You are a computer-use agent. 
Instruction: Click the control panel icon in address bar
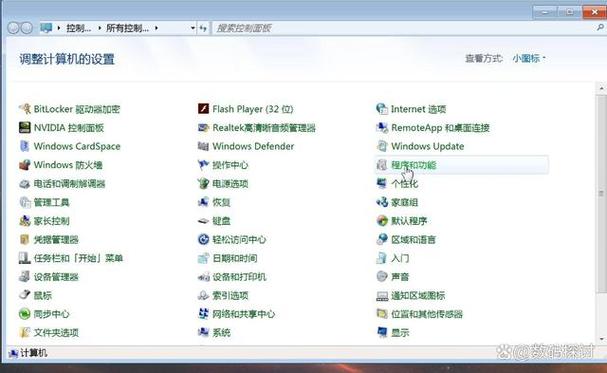tap(46, 28)
